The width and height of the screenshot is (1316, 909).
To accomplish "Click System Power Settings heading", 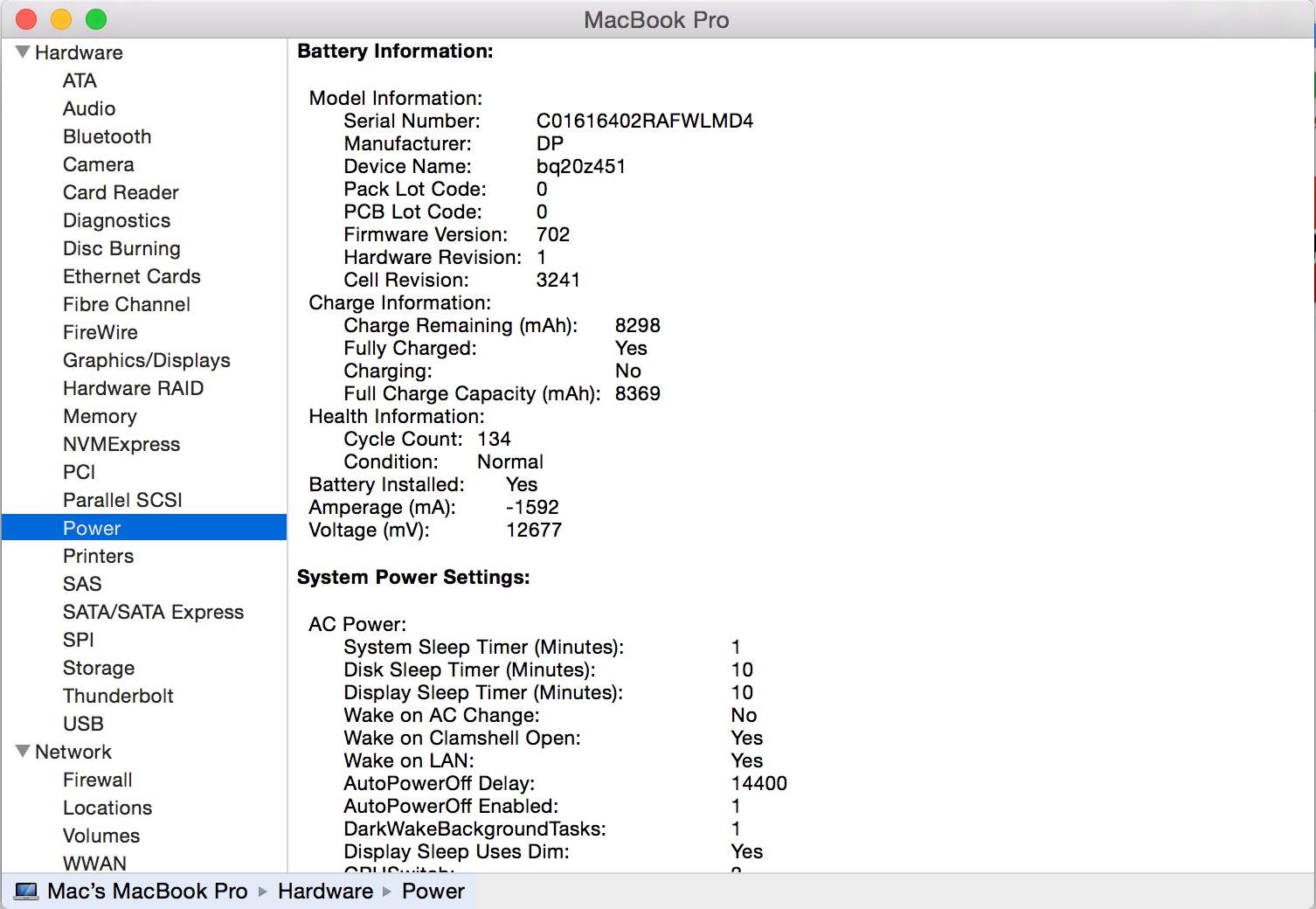I will 413,577.
